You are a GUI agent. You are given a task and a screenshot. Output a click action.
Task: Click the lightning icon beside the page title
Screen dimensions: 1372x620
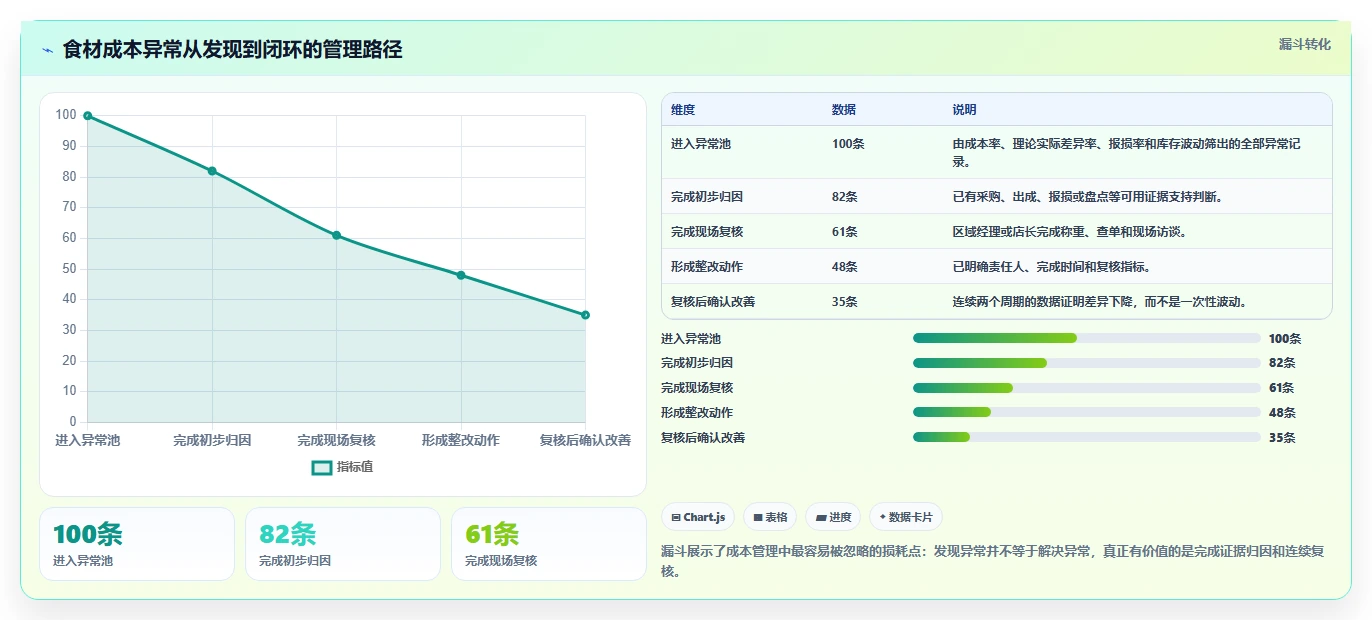click(x=48, y=50)
